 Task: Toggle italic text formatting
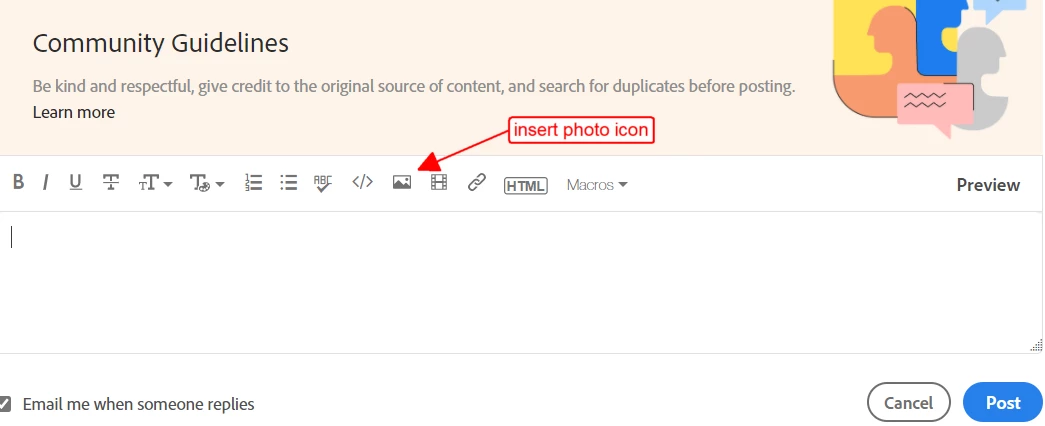click(x=45, y=182)
